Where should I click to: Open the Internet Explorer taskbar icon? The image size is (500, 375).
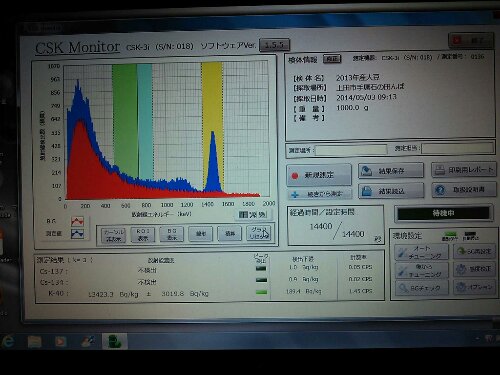[x=8, y=341]
